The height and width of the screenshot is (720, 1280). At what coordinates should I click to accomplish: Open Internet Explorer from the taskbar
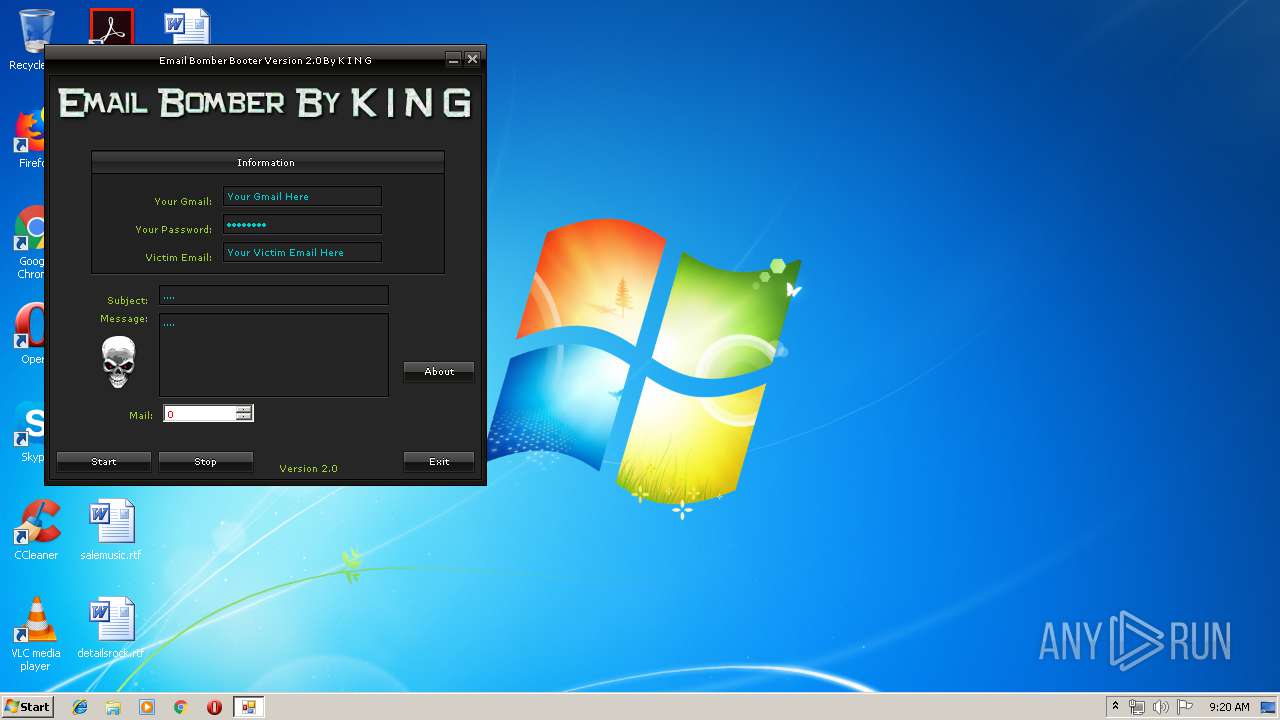tap(80, 707)
